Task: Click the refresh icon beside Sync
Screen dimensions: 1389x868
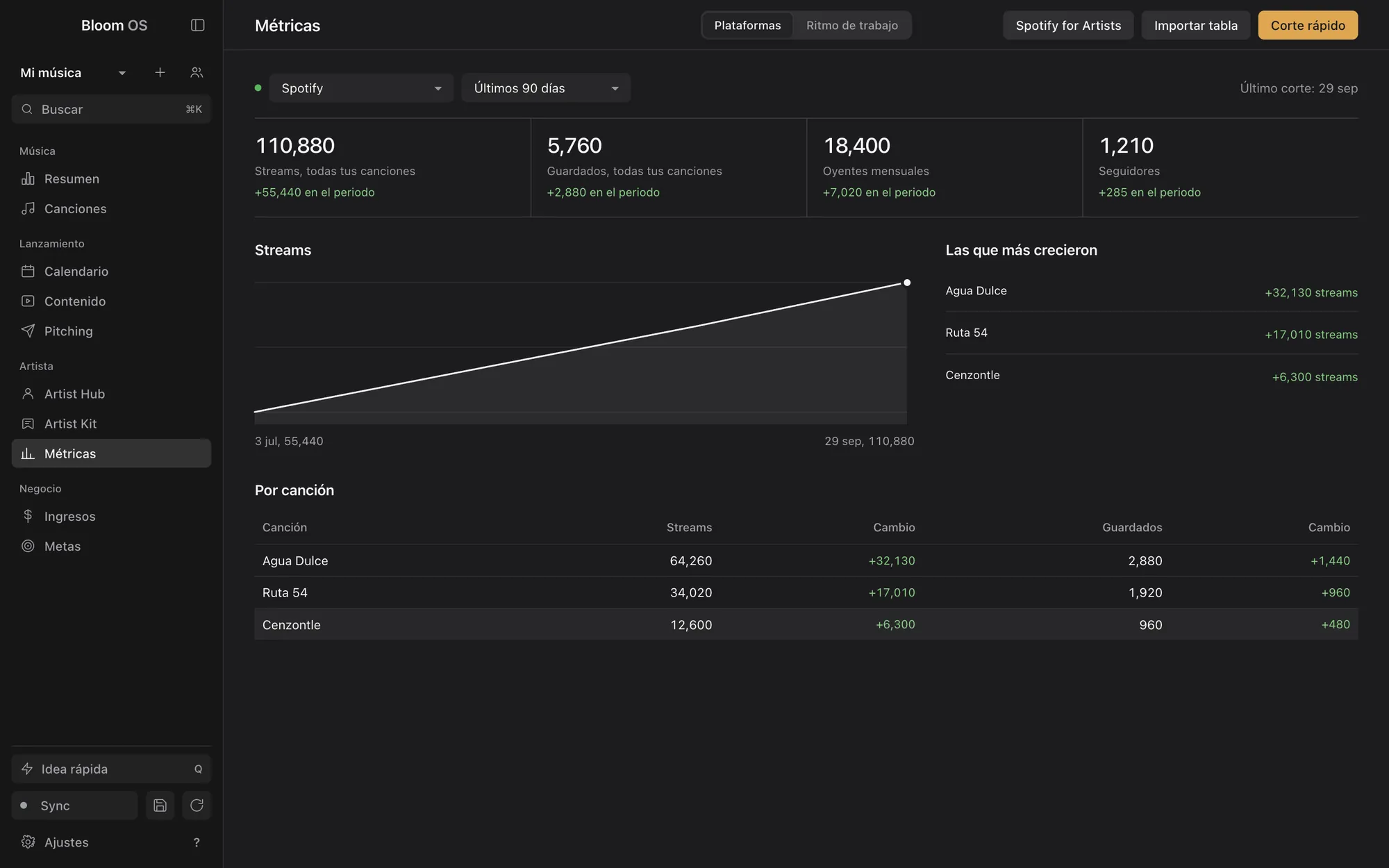Action: pos(197,806)
